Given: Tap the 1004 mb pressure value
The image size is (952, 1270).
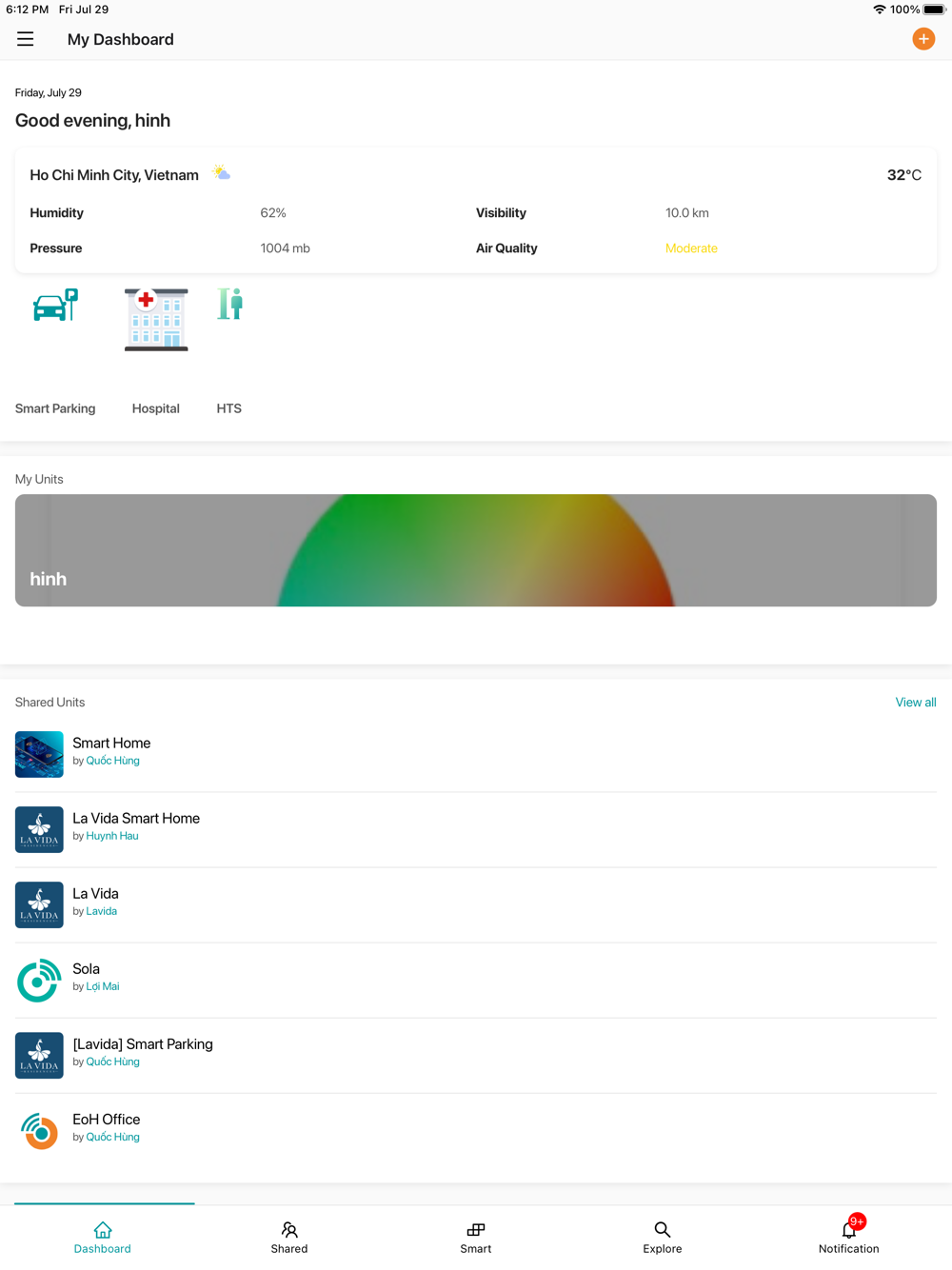Looking at the screenshot, I should click(286, 248).
